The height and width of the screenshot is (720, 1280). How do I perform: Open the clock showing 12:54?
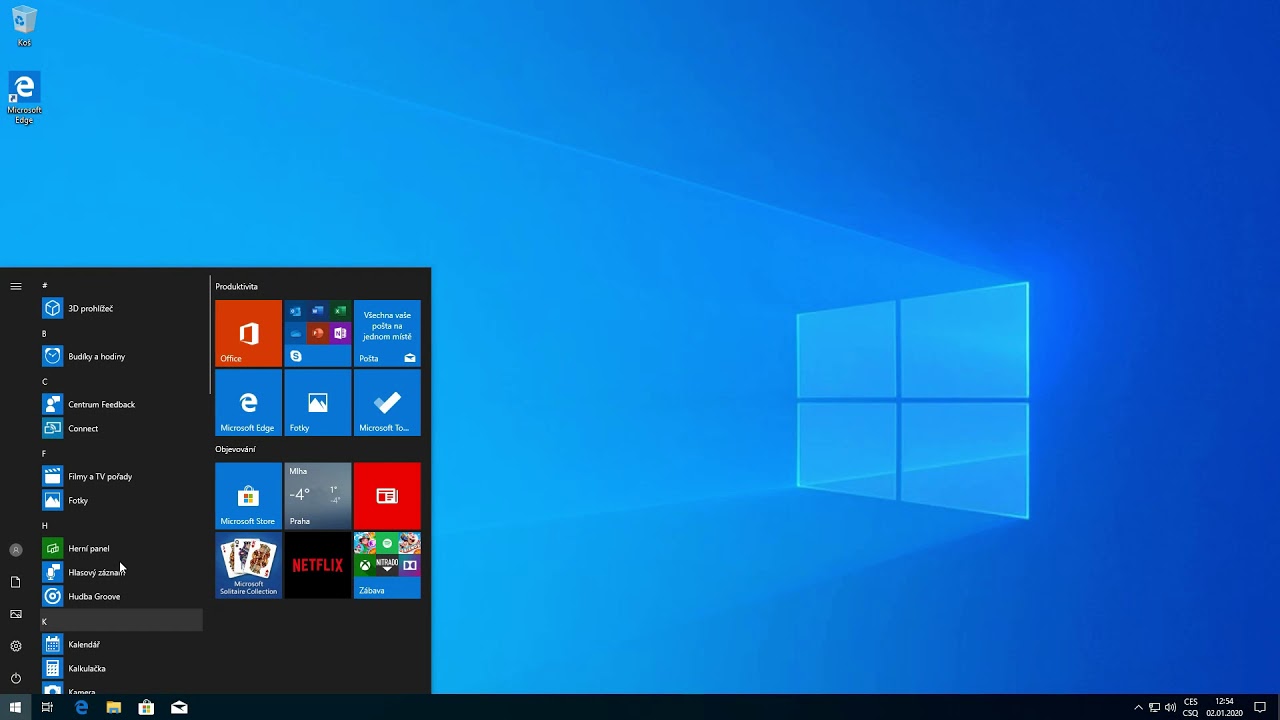[1224, 707]
